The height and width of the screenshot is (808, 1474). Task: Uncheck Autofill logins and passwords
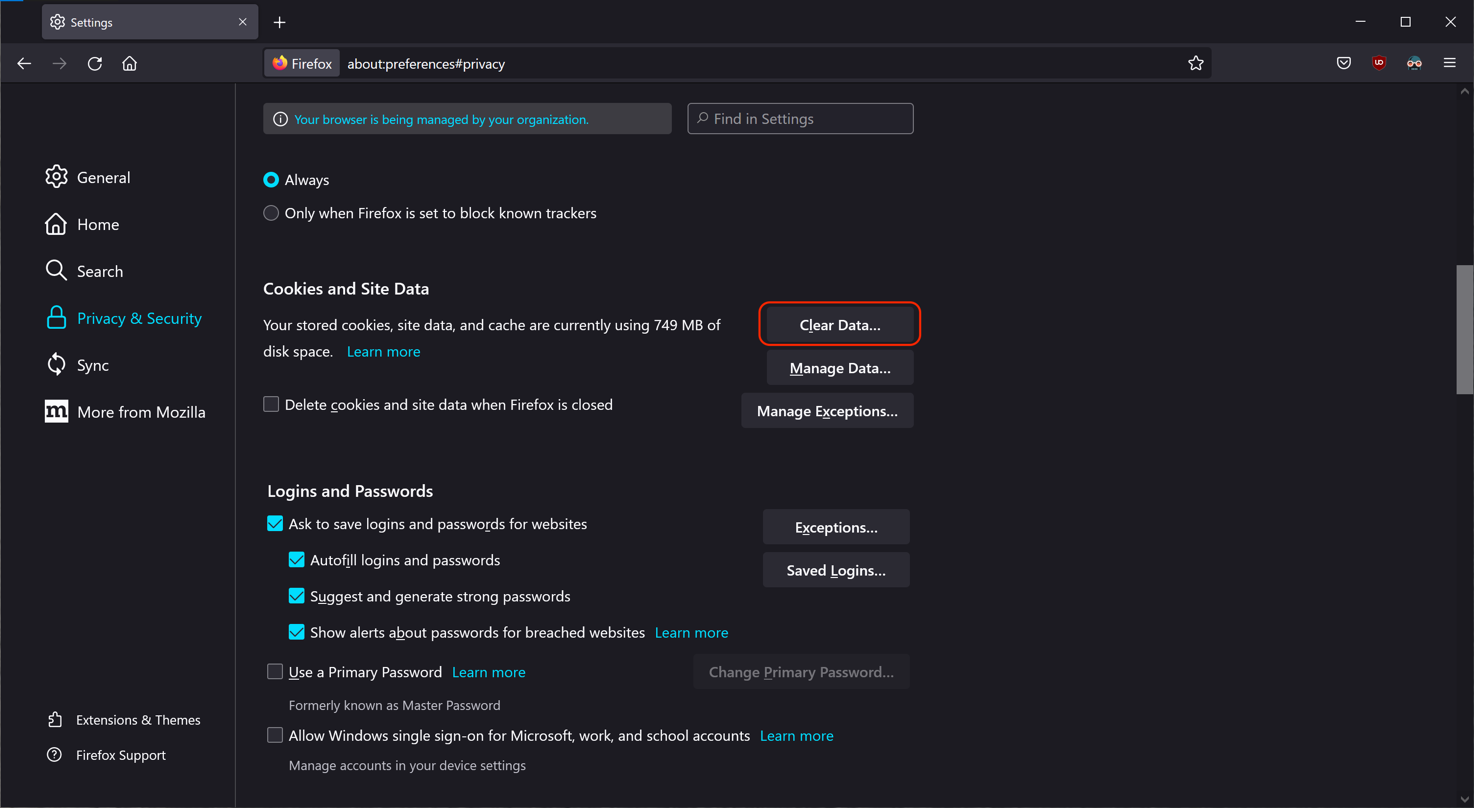(x=297, y=560)
